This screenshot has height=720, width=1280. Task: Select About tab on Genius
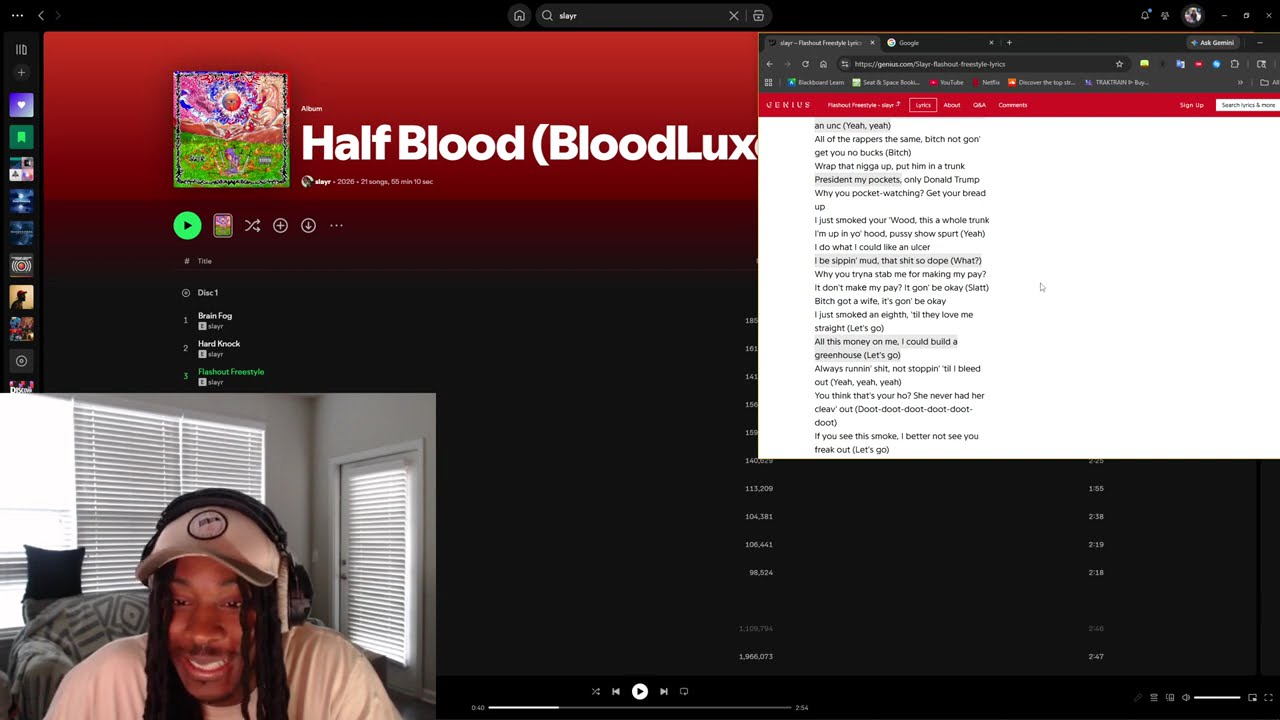[x=952, y=105]
